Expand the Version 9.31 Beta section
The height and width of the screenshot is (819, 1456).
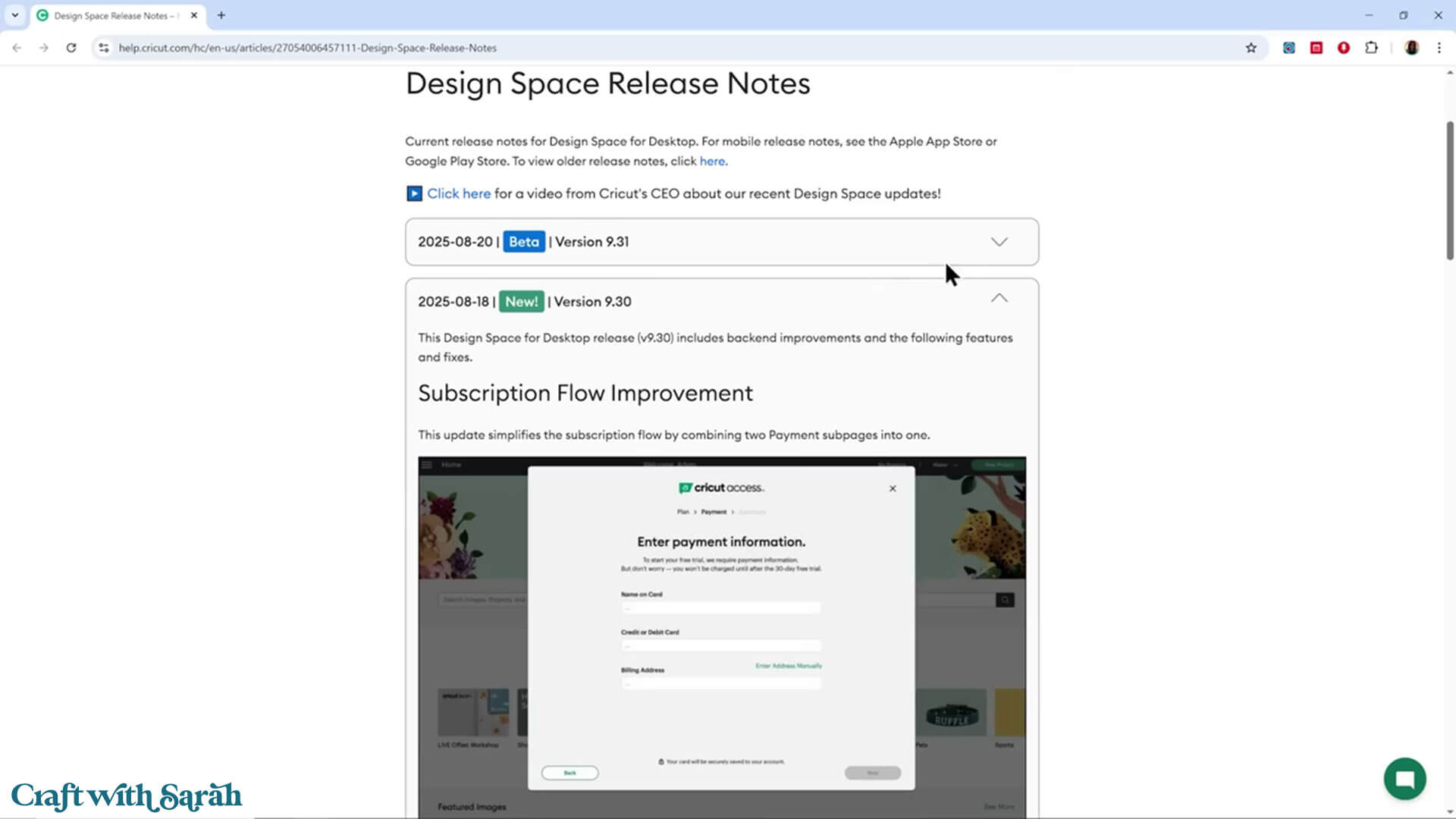pyautogui.click(x=999, y=242)
